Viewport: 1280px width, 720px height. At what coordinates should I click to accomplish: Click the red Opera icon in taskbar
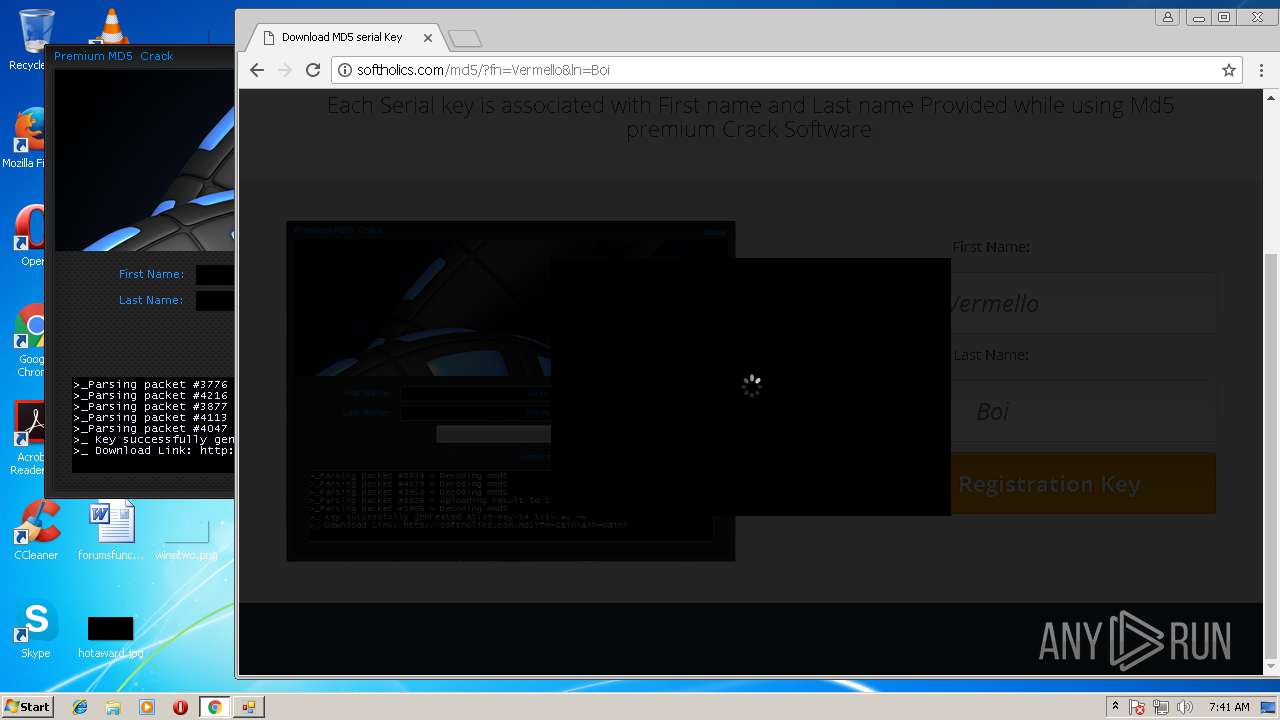180,707
